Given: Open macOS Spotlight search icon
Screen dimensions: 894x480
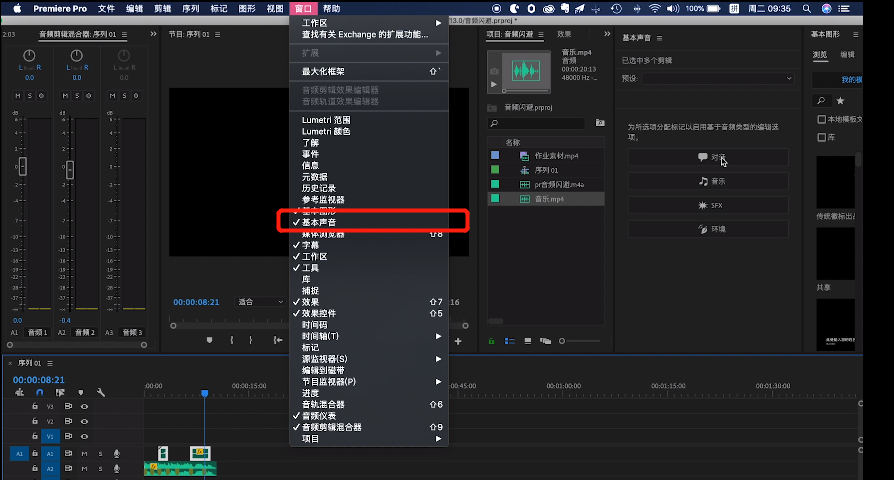Looking at the screenshot, I should [x=807, y=9].
